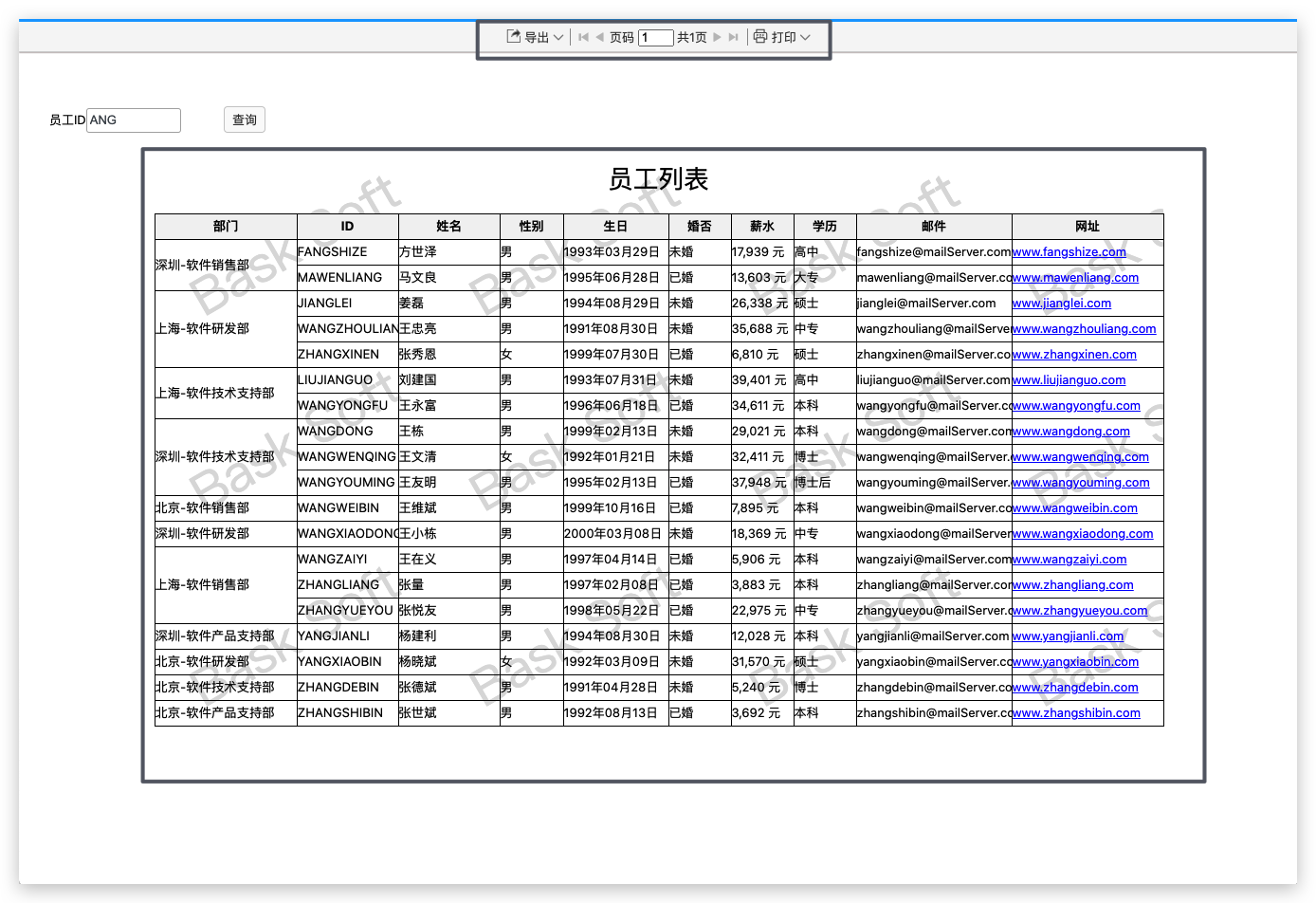Click the salary cell 17,939 元
The width and height of the screenshot is (1316, 903).
[x=762, y=252]
